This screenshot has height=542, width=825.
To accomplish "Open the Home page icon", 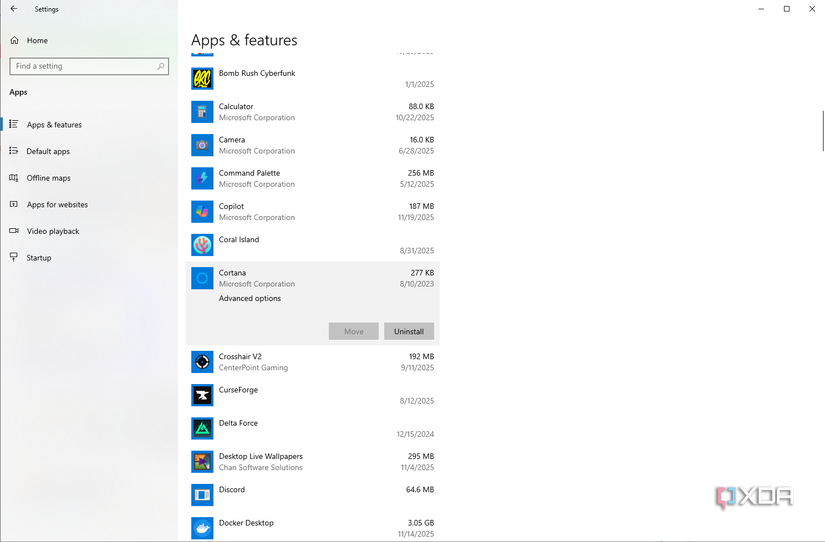I will 15,41.
